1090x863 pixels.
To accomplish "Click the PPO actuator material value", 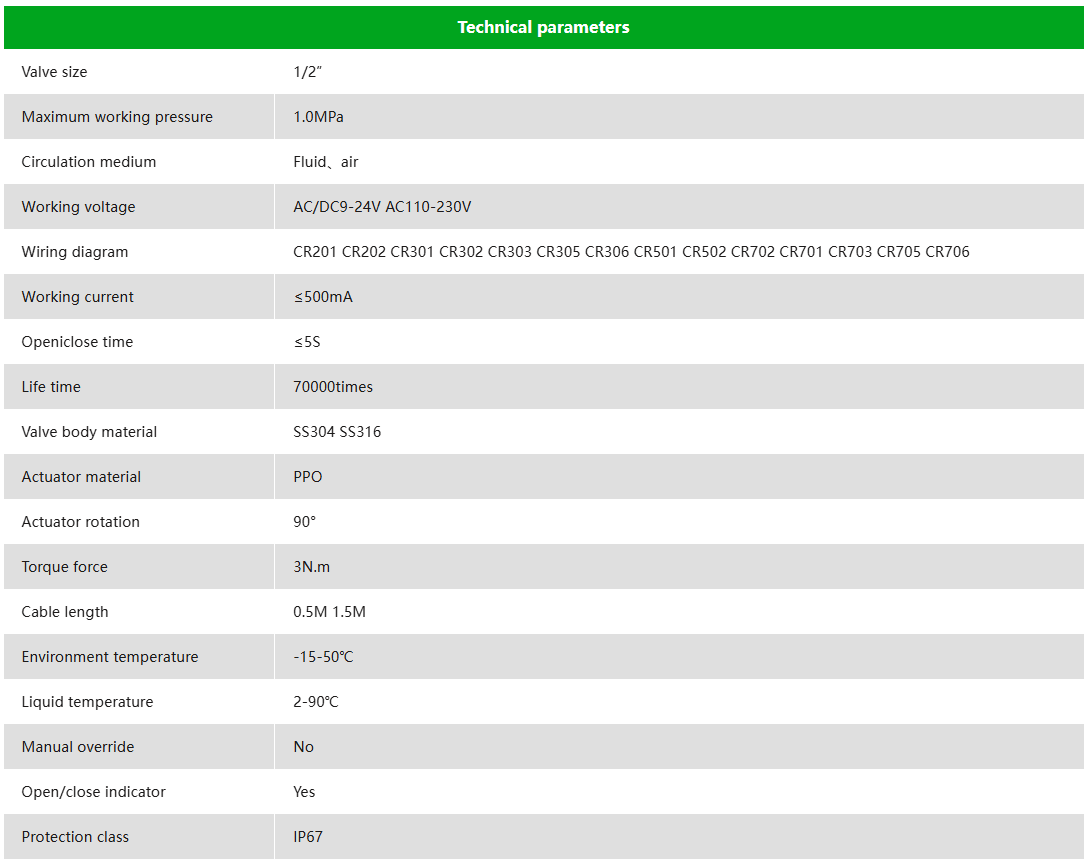I will pos(308,477).
